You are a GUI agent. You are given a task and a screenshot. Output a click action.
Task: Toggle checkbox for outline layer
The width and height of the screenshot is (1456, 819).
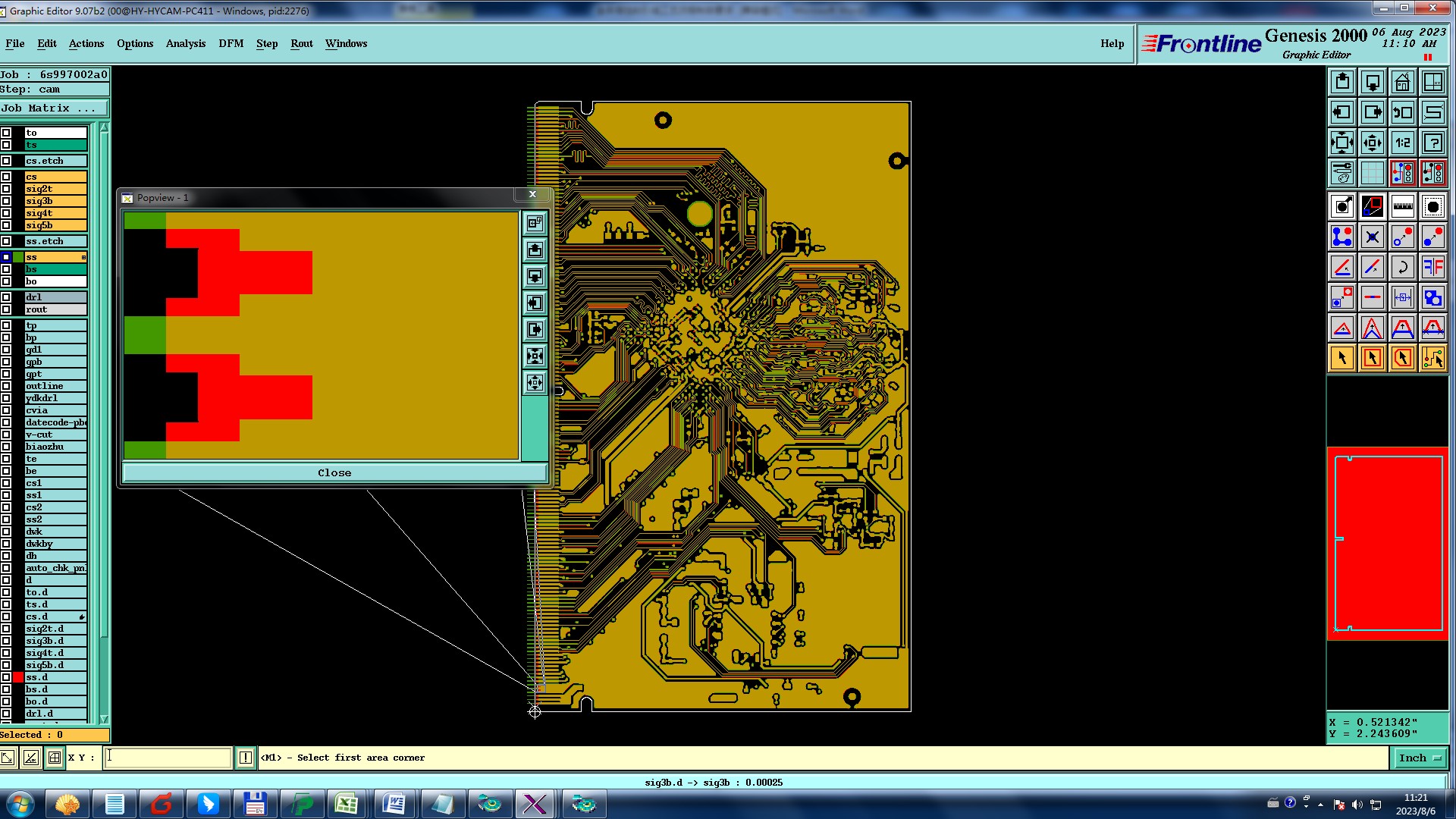6,386
